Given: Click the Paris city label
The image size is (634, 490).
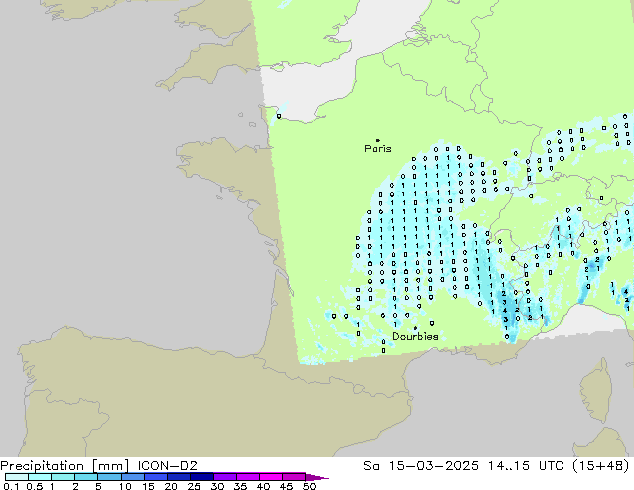Looking at the screenshot, I should tap(378, 149).
